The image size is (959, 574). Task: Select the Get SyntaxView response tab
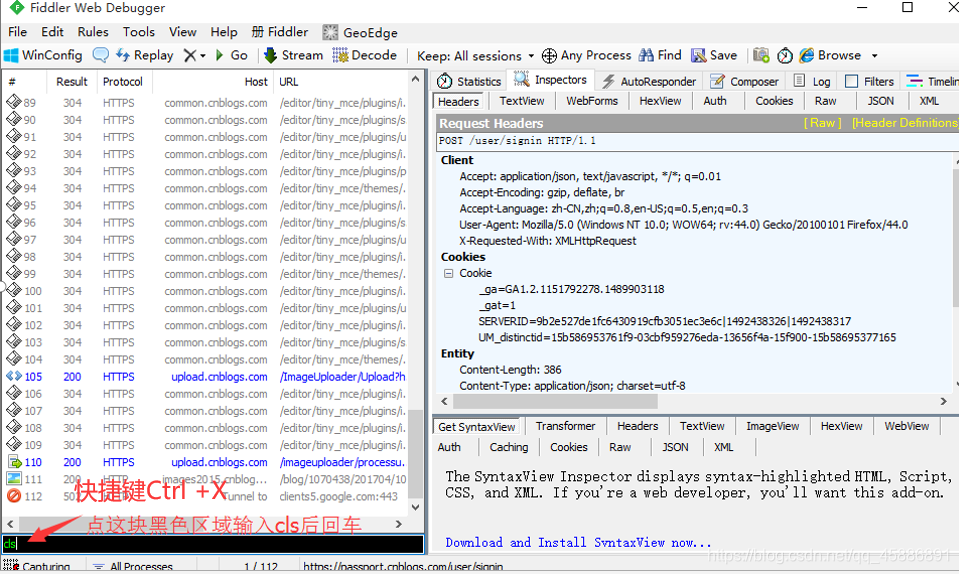tap(476, 427)
